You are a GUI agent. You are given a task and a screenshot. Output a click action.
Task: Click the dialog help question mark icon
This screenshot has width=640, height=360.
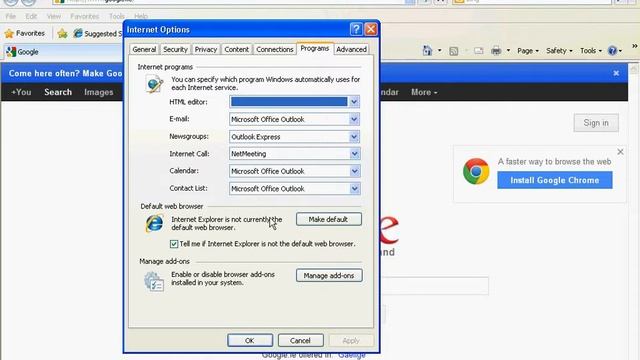tap(356, 29)
